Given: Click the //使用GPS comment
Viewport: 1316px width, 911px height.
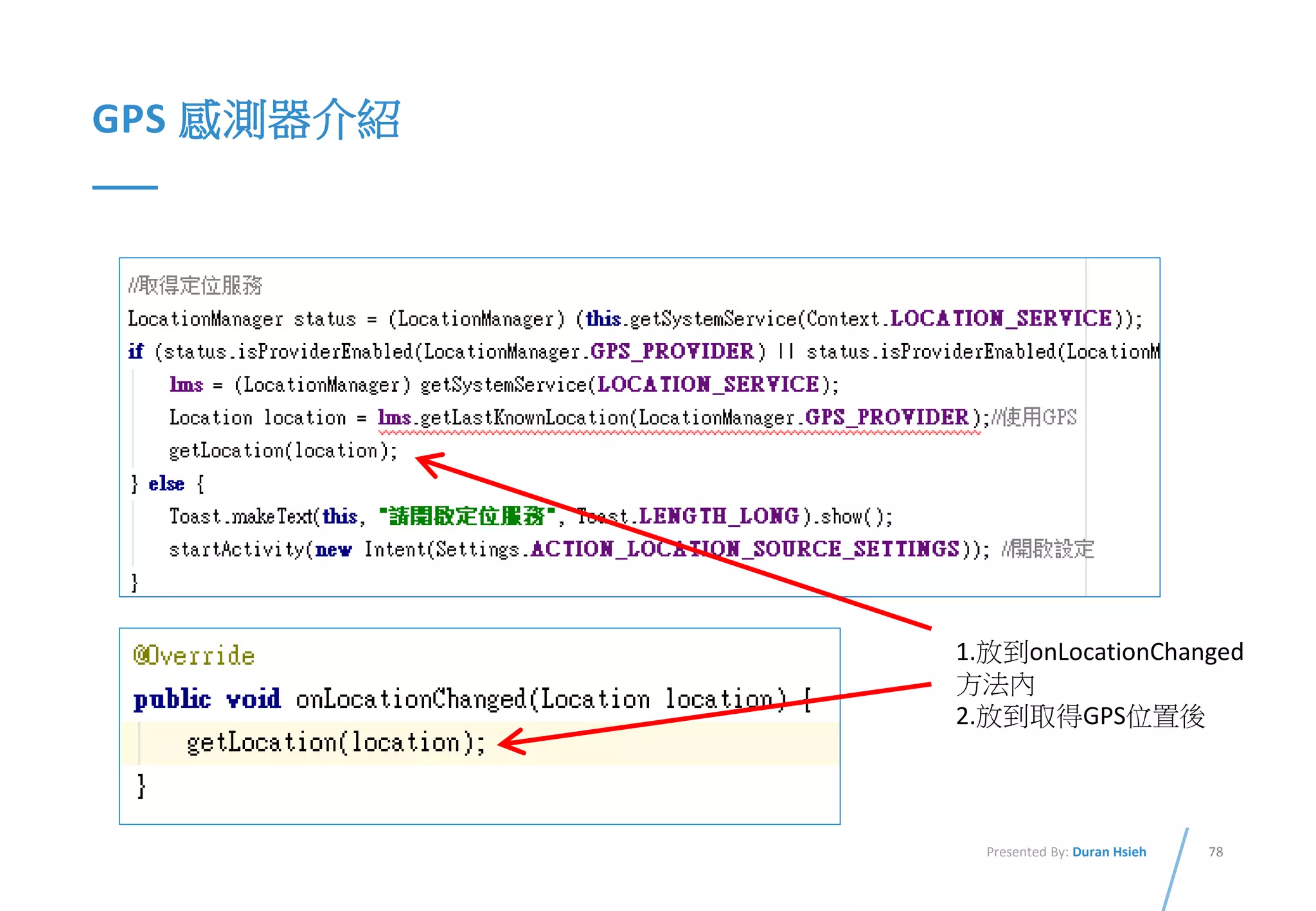Looking at the screenshot, I should [x=1035, y=418].
